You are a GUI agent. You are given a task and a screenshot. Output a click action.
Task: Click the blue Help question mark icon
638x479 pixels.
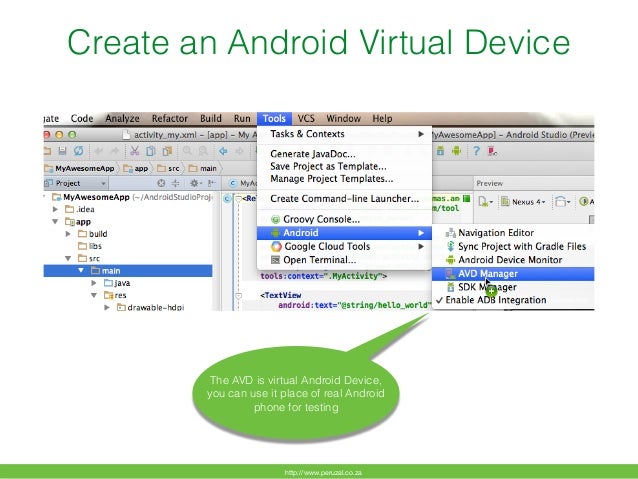point(476,151)
